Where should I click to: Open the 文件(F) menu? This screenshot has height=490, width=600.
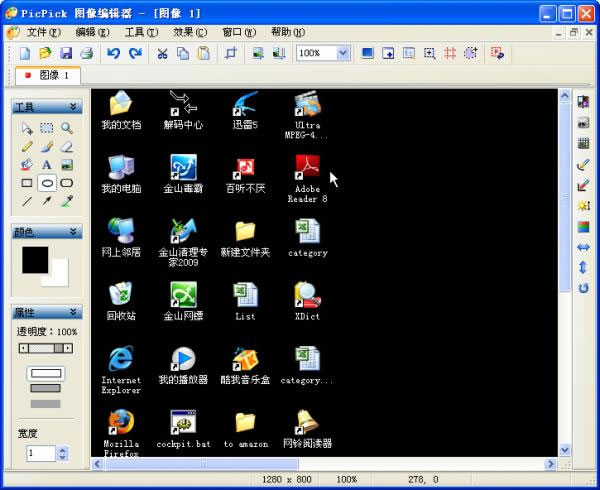pyautogui.click(x=43, y=33)
